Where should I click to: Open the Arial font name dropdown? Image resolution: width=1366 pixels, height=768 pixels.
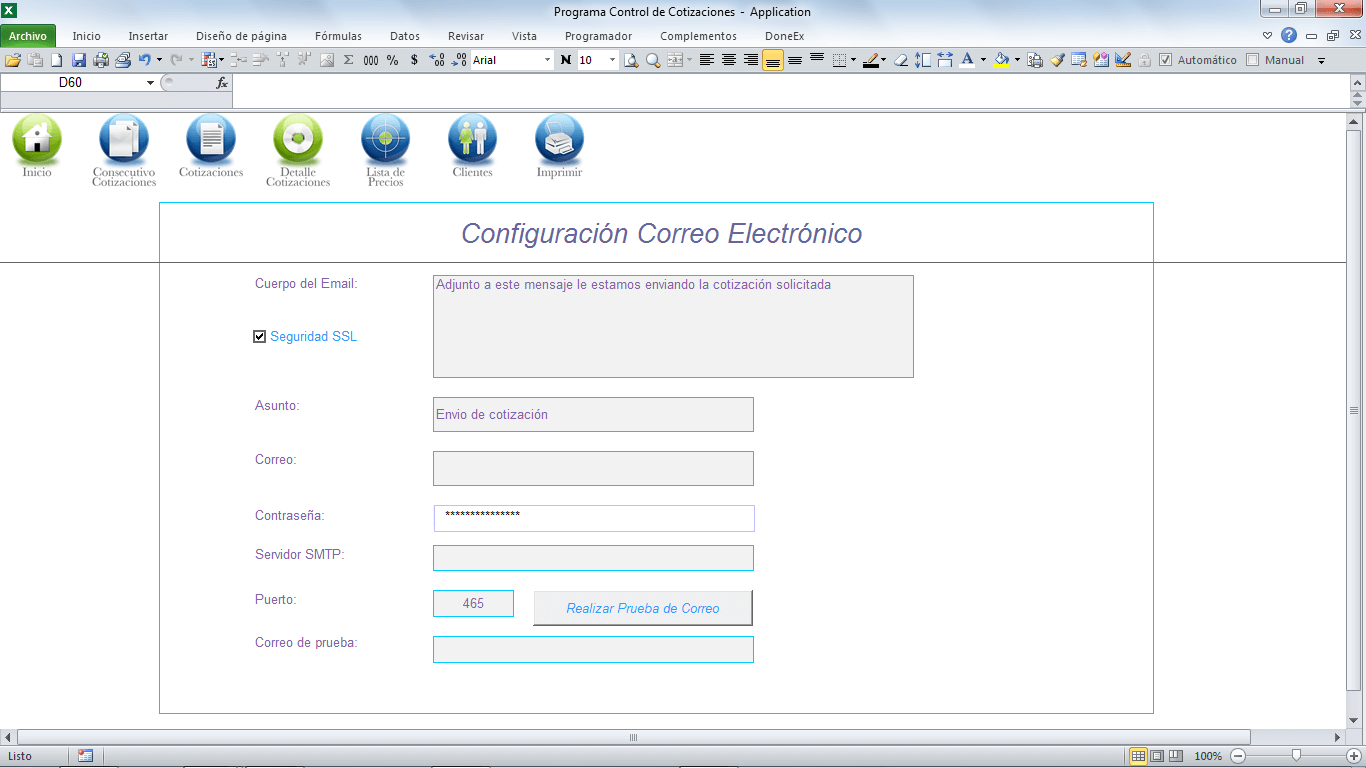tap(547, 60)
